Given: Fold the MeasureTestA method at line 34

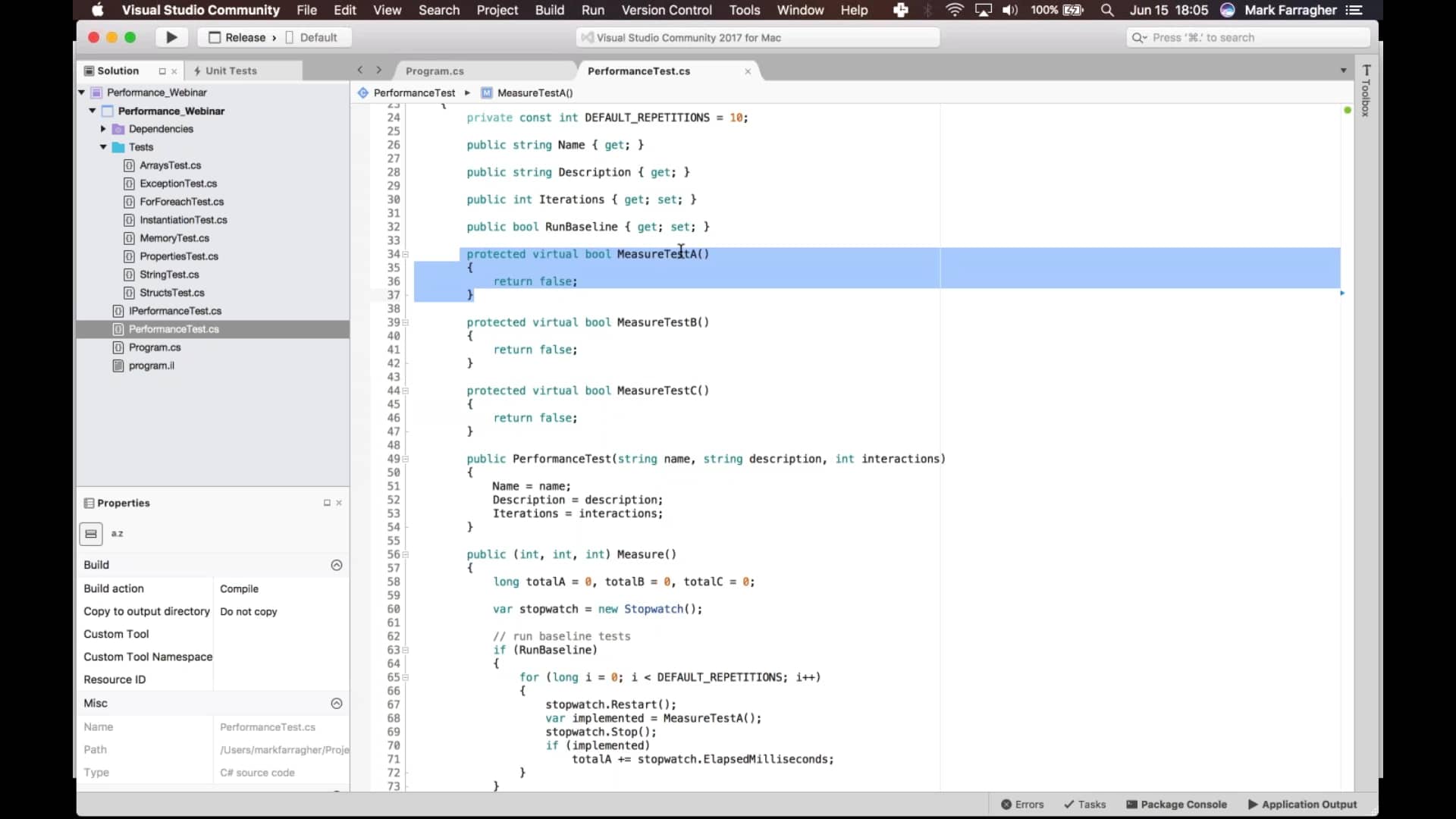Looking at the screenshot, I should click(x=406, y=255).
